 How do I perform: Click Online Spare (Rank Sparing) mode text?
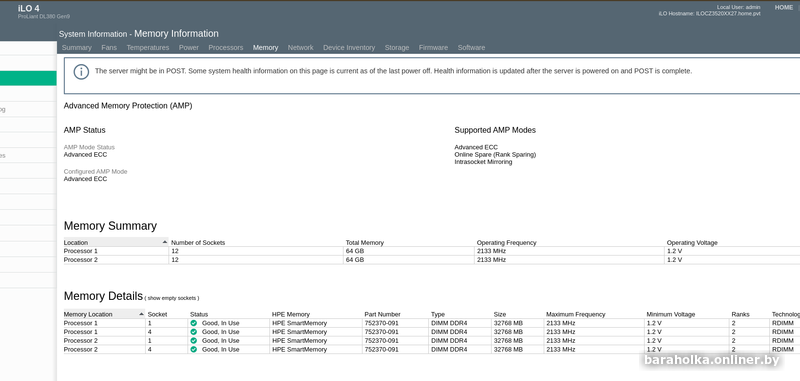(x=495, y=155)
